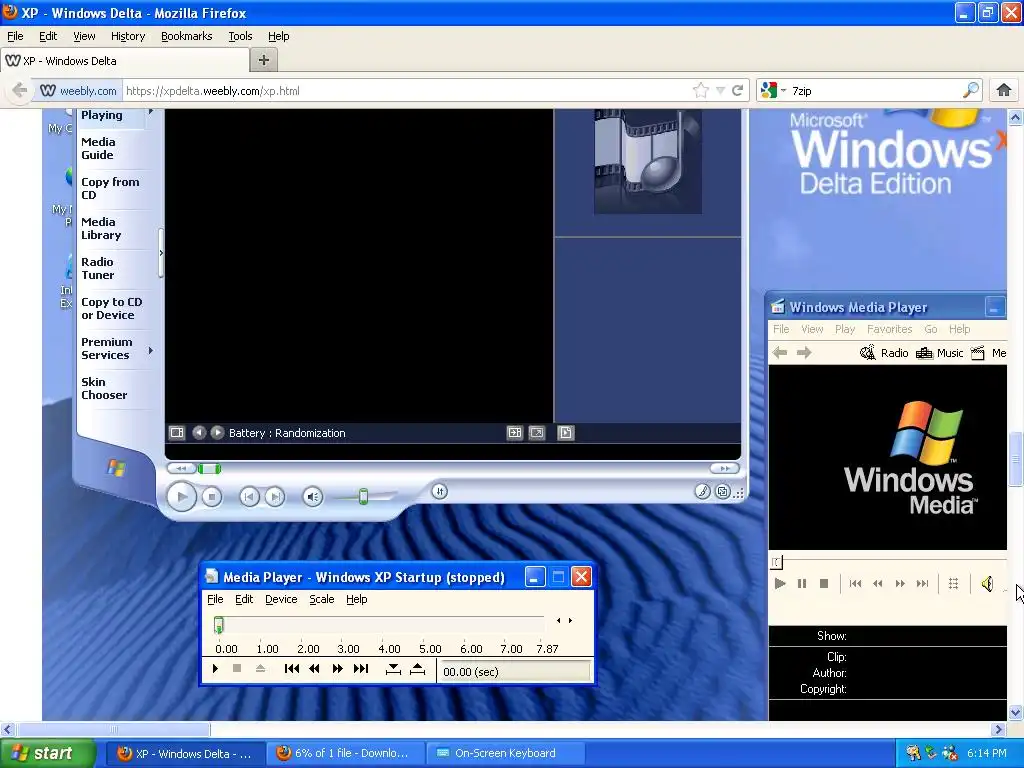Toggle the playlist pane icon
The image size is (1024, 768).
[x=566, y=433]
